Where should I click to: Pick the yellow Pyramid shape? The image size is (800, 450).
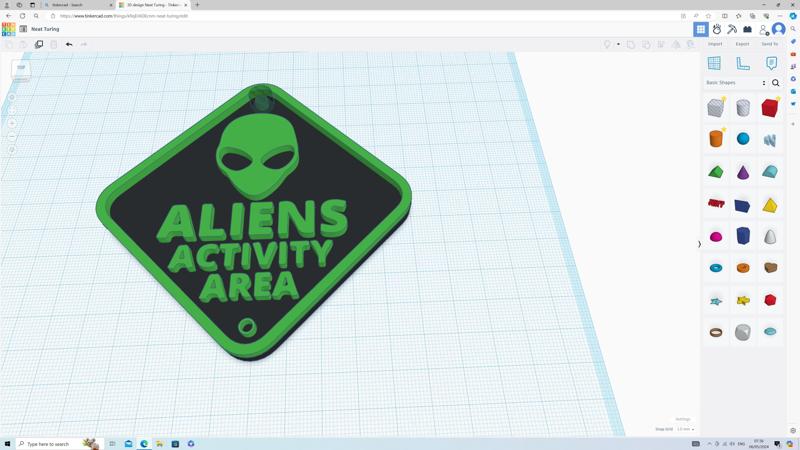click(770, 205)
